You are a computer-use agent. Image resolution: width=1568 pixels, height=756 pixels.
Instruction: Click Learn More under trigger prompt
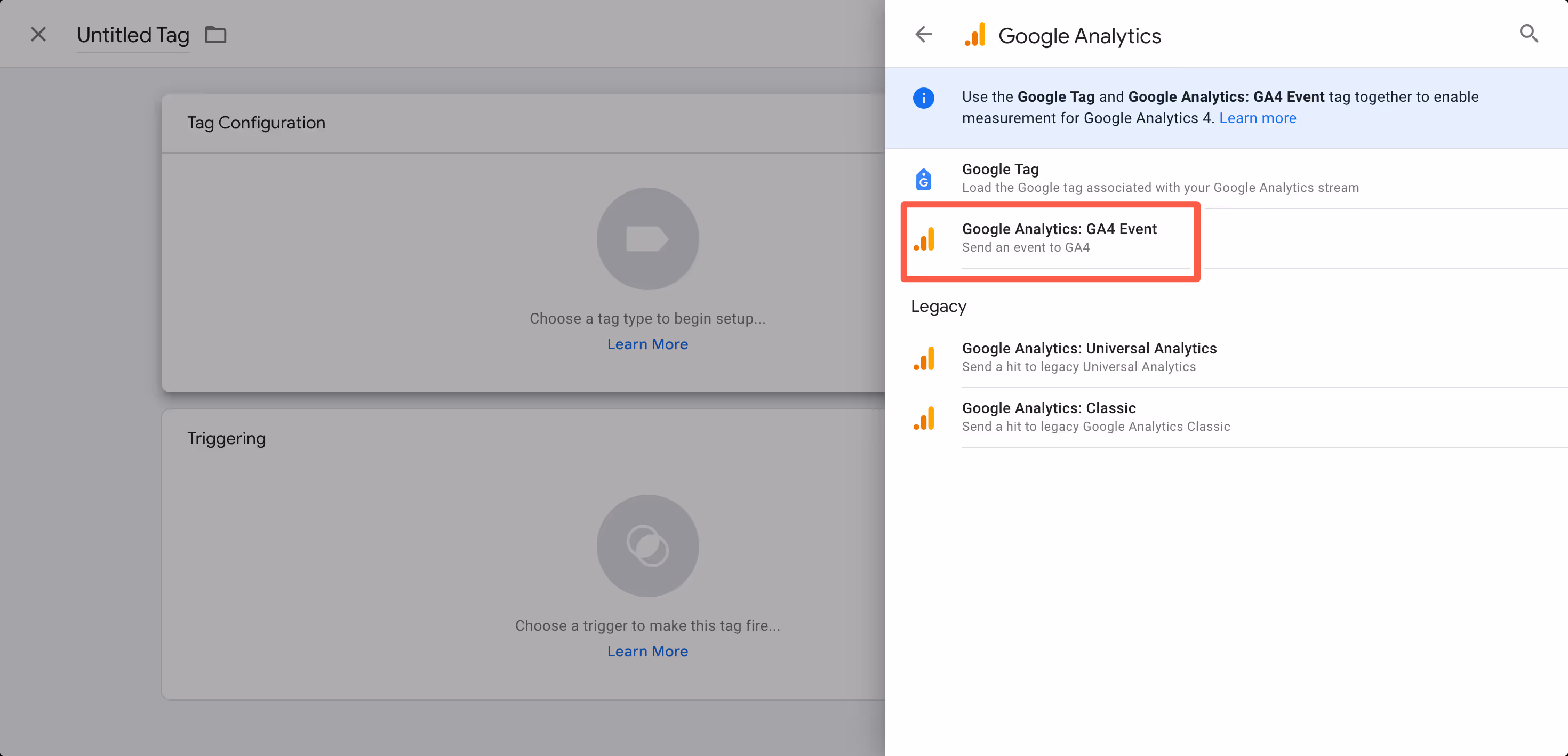point(647,650)
